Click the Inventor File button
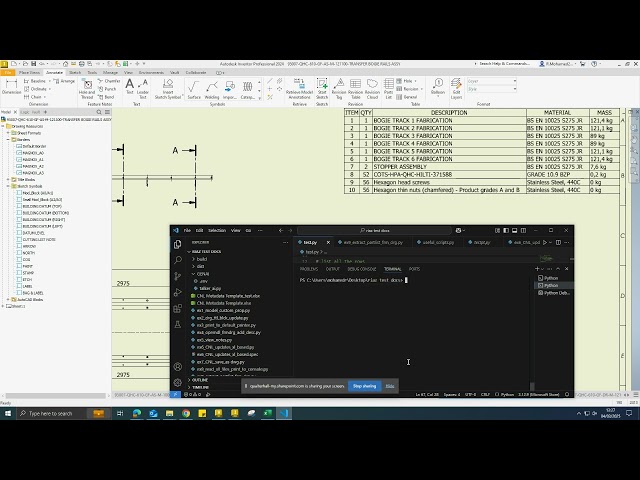The width and height of the screenshot is (640, 480). pyautogui.click(x=7, y=73)
